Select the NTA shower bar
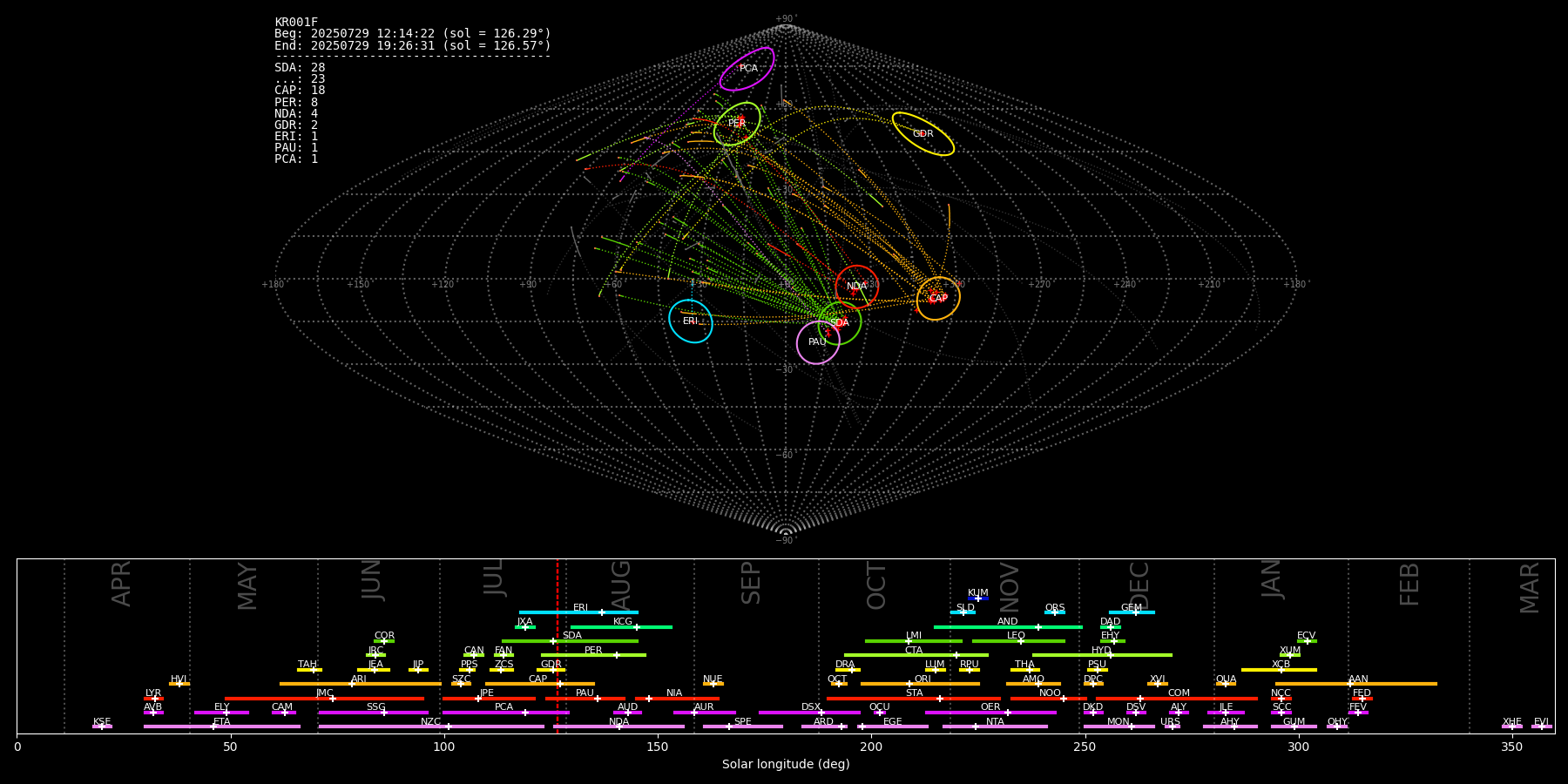This screenshot has height=784, width=1568. [x=995, y=727]
